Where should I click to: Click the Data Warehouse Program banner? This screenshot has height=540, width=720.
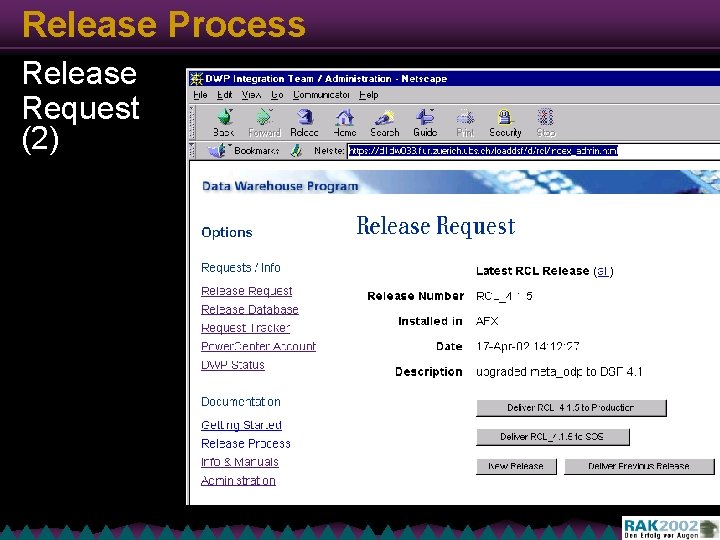(x=455, y=182)
